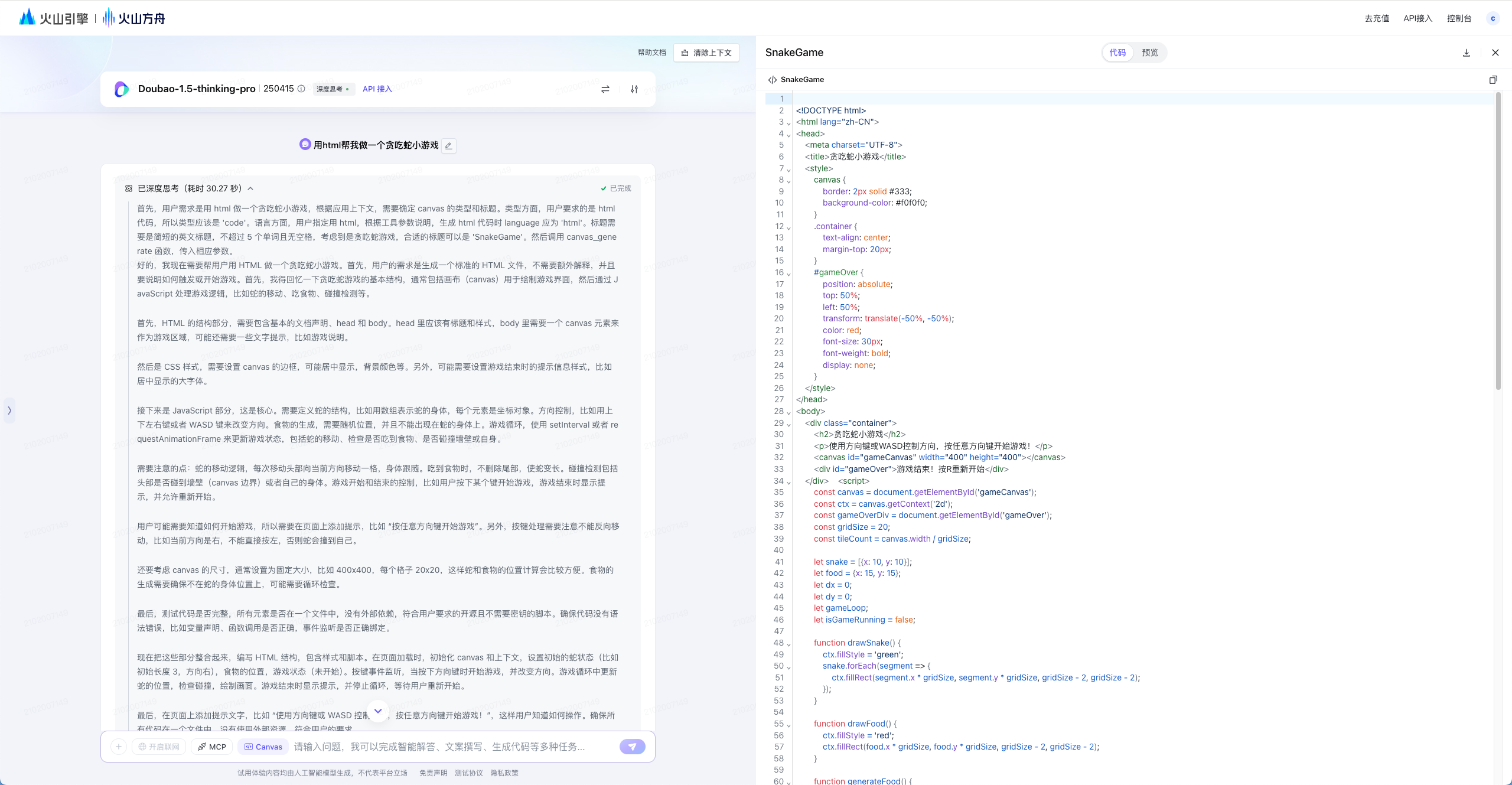Viewport: 1512px width, 785px height.
Task: Switch model with swap icon
Action: click(605, 89)
